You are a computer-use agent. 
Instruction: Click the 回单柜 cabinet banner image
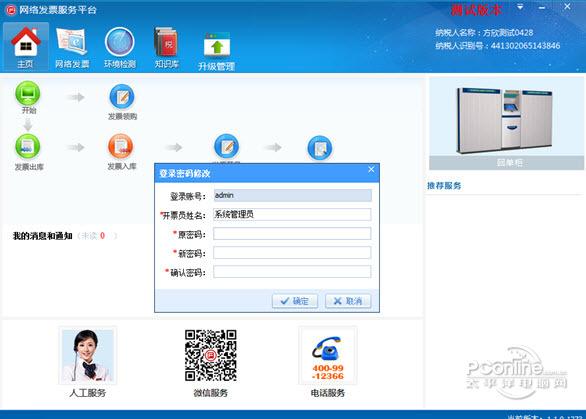point(506,123)
